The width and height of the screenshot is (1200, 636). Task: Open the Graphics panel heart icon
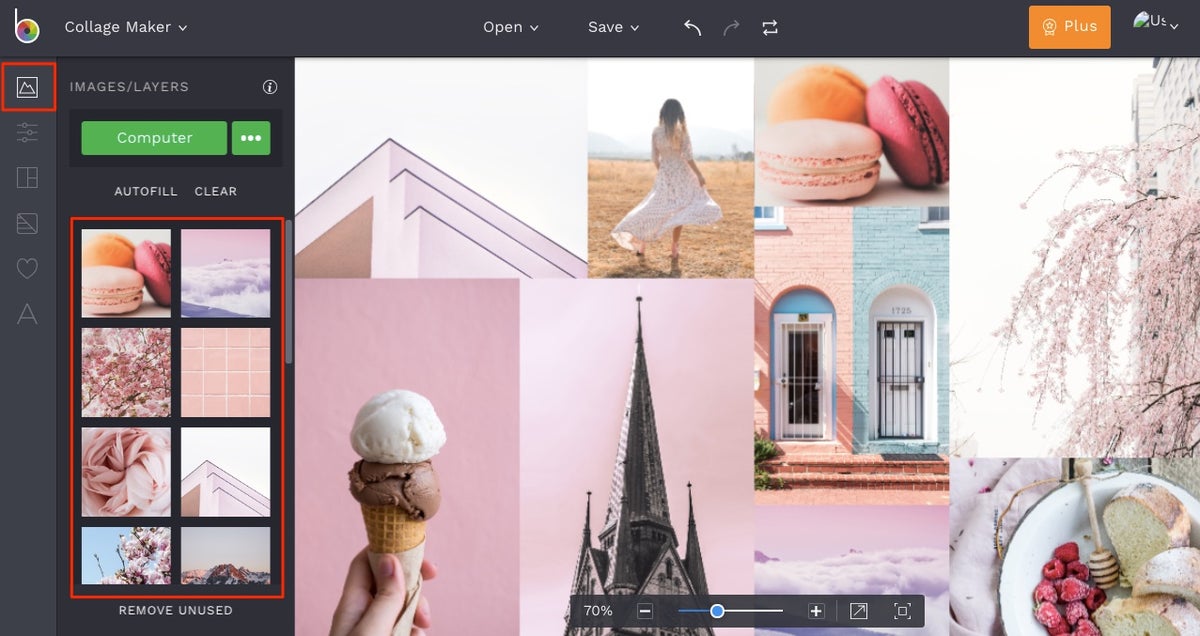(28, 268)
